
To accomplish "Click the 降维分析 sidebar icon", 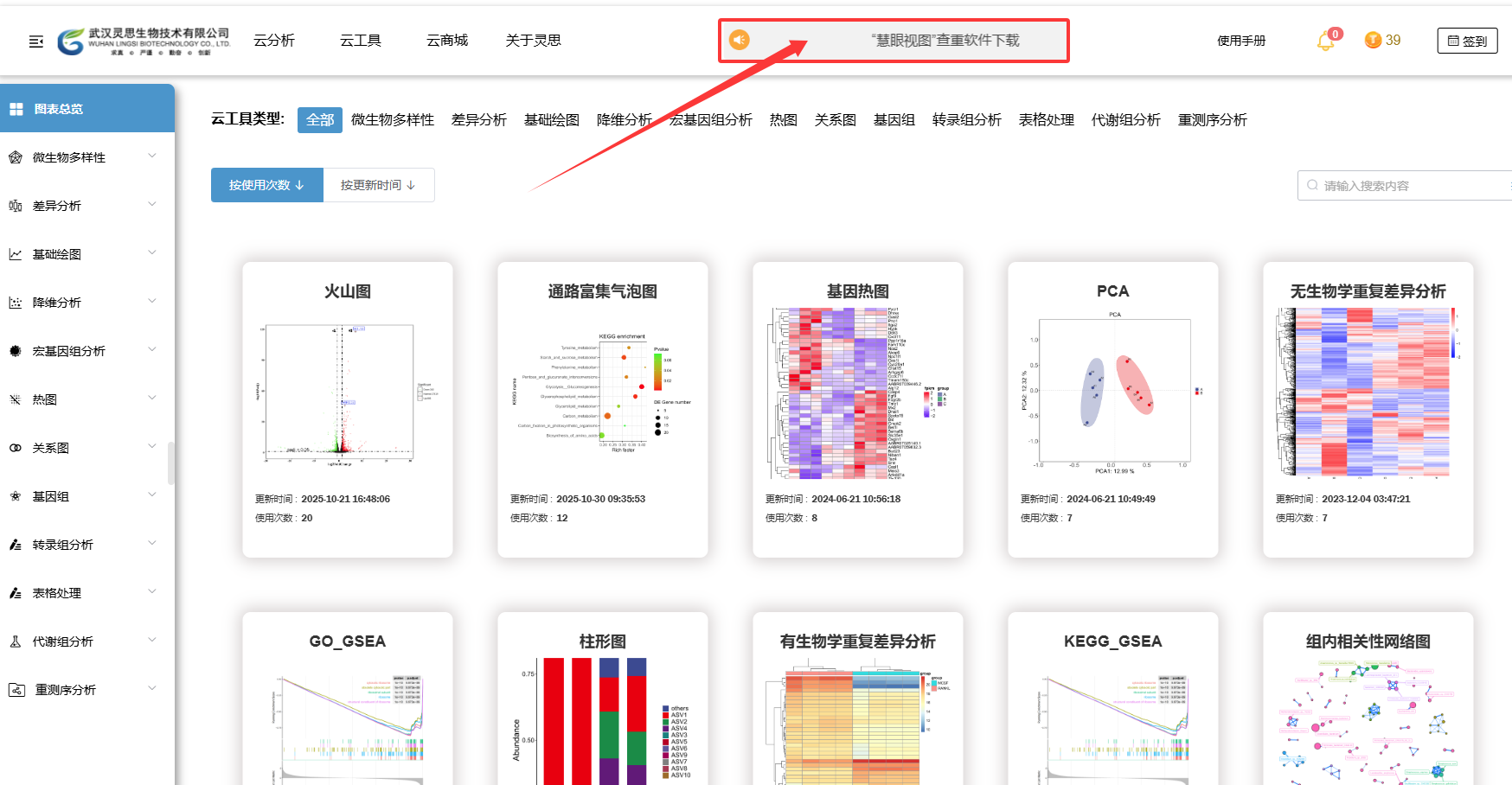I will pyautogui.click(x=15, y=302).
